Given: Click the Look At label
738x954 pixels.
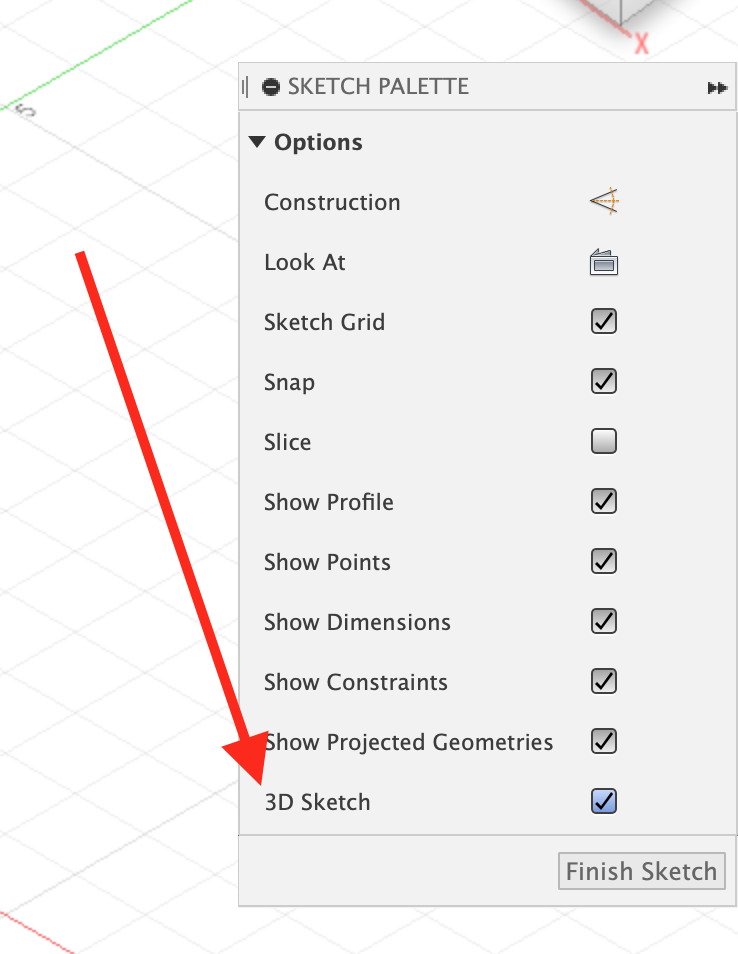Looking at the screenshot, I should [x=305, y=263].
